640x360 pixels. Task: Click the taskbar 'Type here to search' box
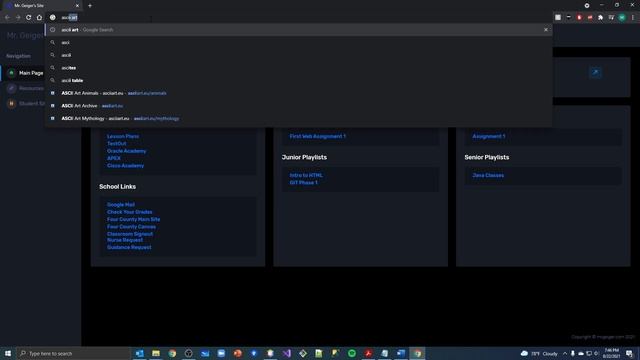click(x=73, y=353)
